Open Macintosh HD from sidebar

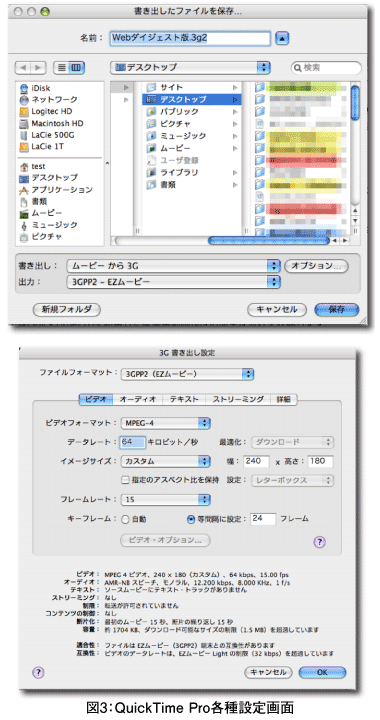pos(51,124)
